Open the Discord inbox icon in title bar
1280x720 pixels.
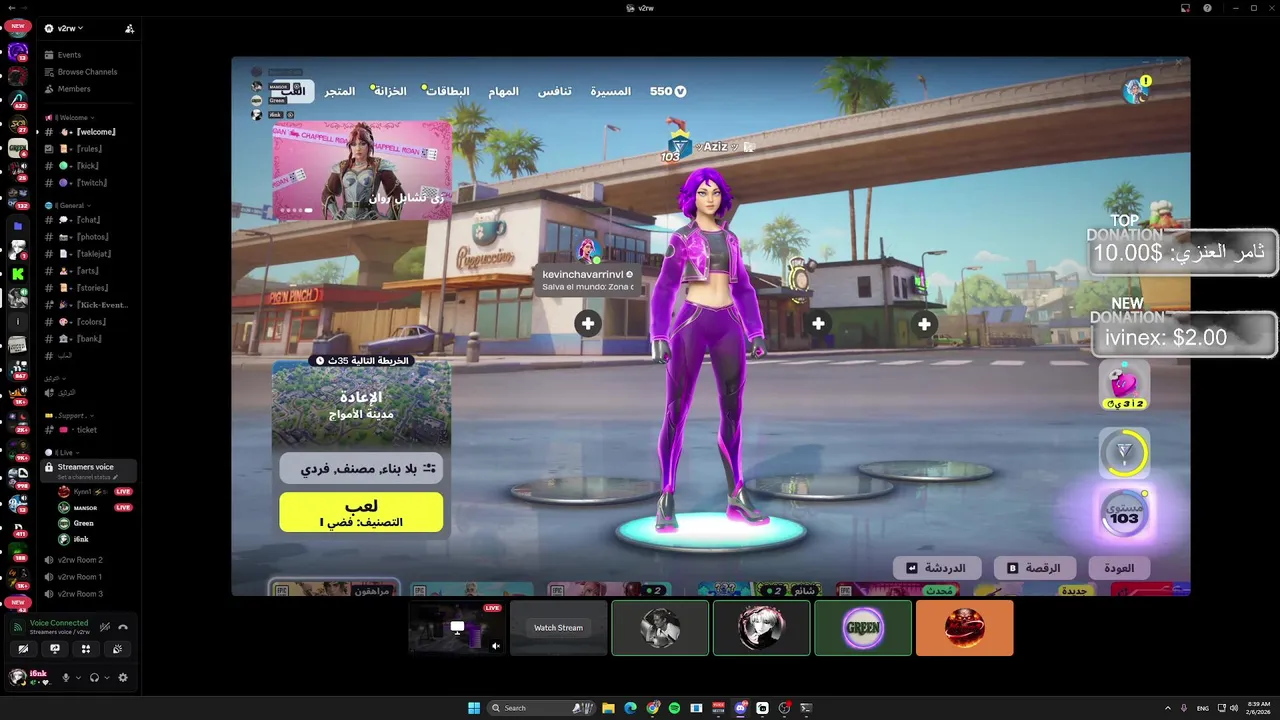[1185, 8]
